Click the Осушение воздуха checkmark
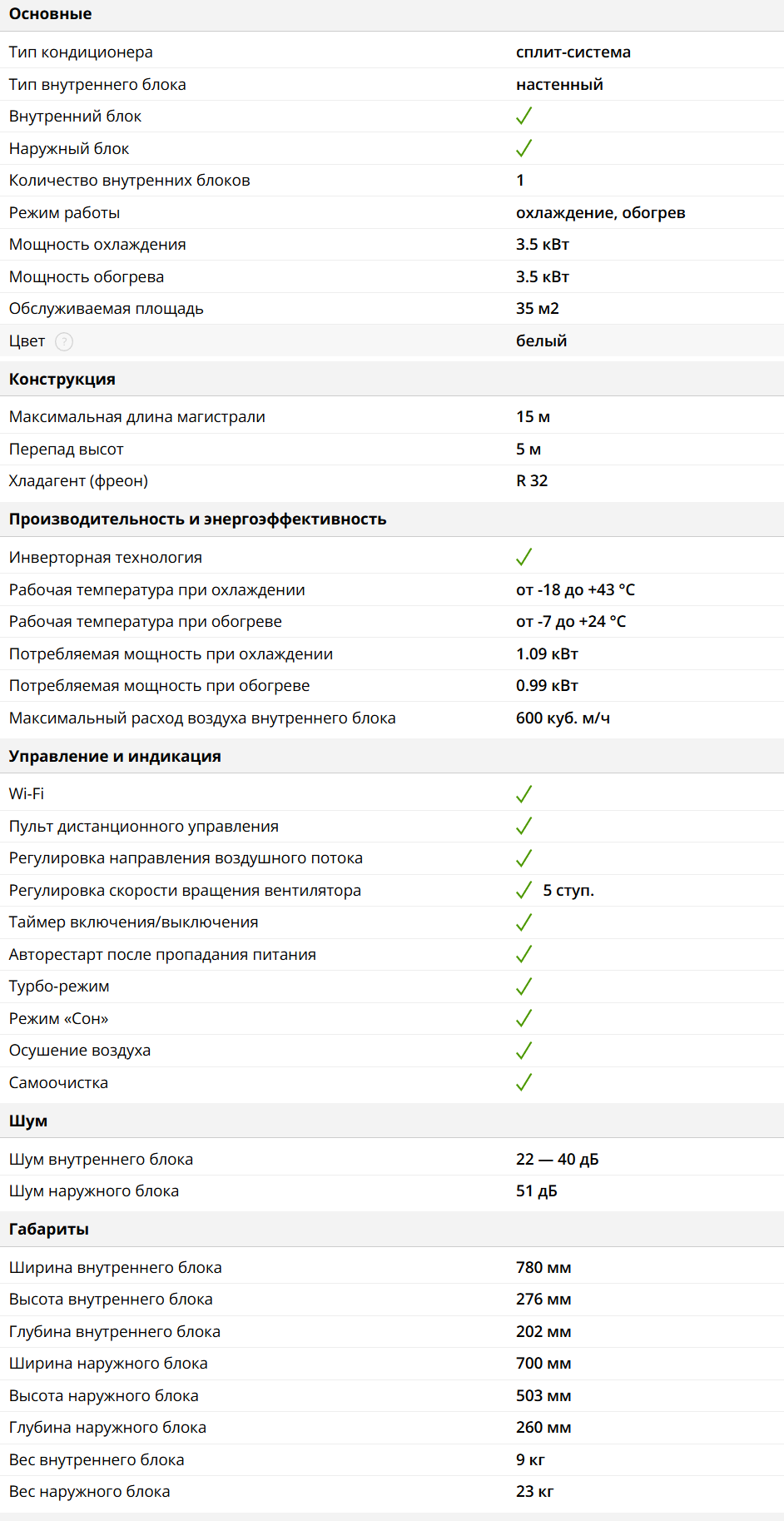Viewport: 784px width, 1521px height. click(x=523, y=1051)
